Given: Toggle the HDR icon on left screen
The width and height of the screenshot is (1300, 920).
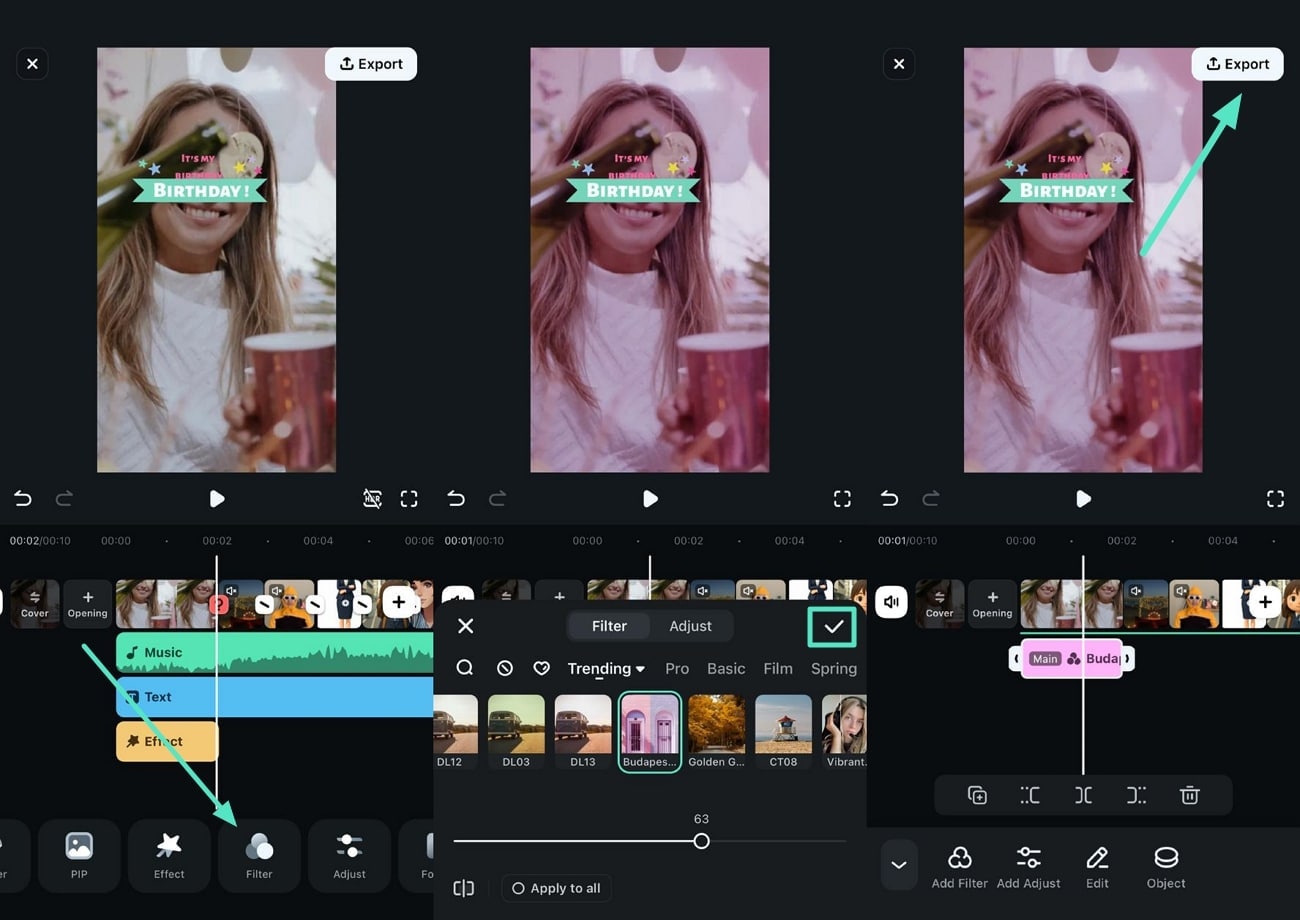Looking at the screenshot, I should (x=372, y=498).
